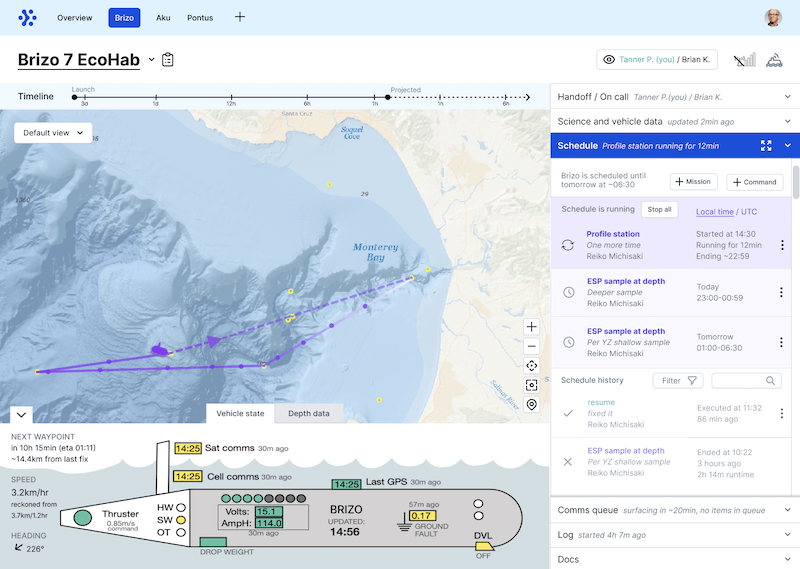This screenshot has height=569, width=800.
Task: Open the Profile station mission link
Action: click(613, 234)
